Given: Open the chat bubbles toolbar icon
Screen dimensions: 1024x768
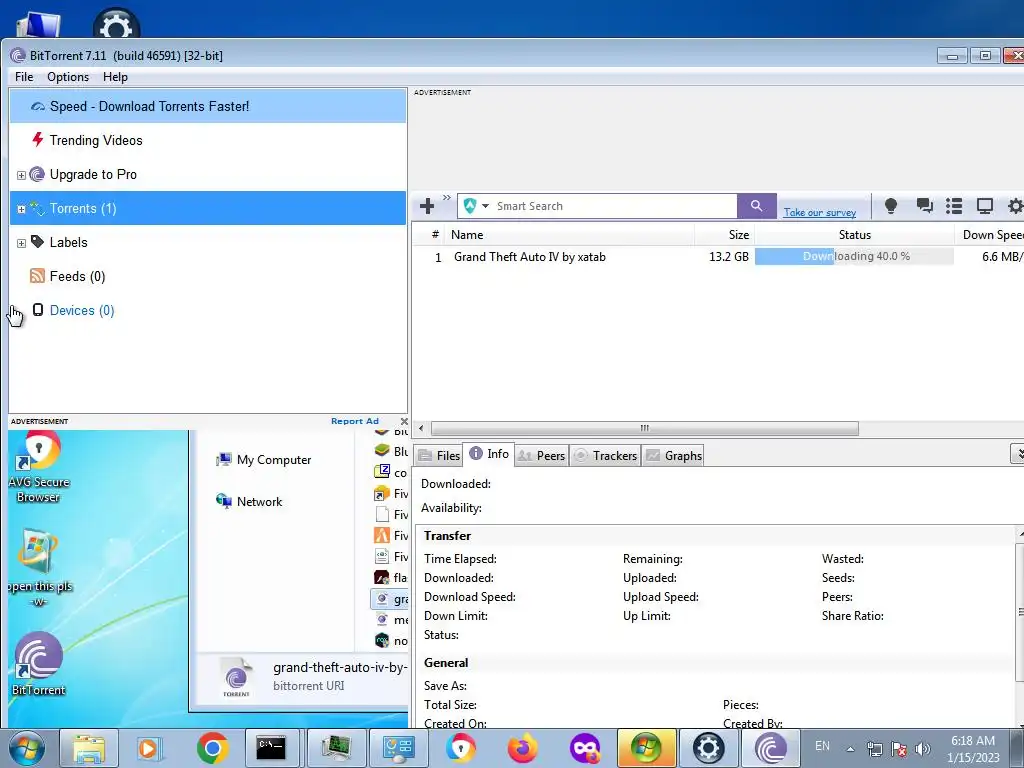Looking at the screenshot, I should pyautogui.click(x=924, y=206).
